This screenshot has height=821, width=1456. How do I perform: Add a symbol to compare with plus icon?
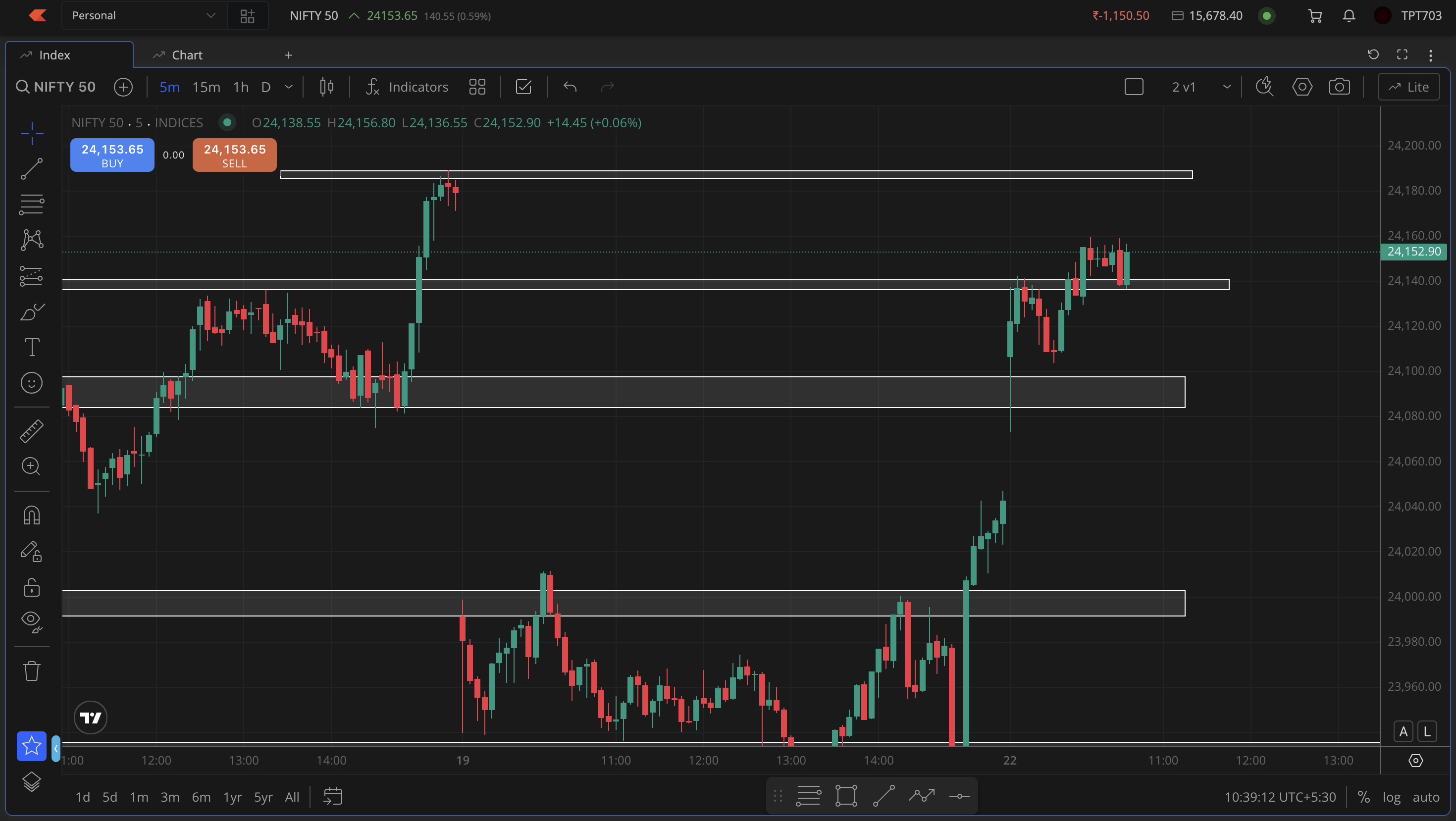[x=123, y=87]
